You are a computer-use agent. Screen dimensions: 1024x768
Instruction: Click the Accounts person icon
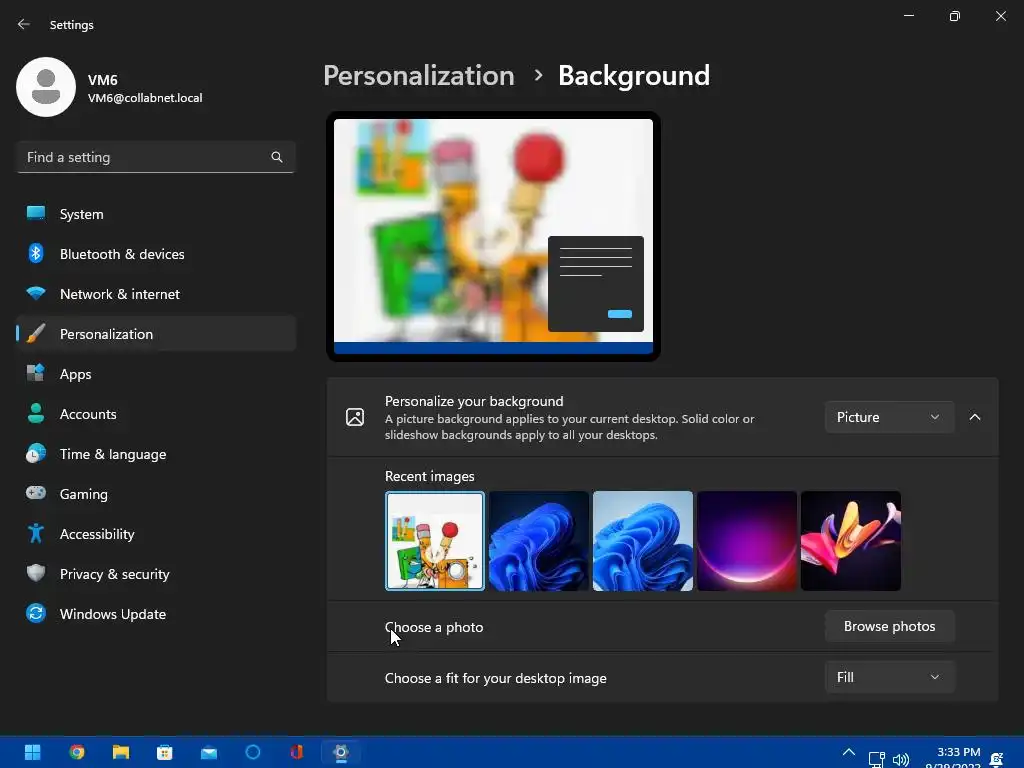[x=36, y=413]
